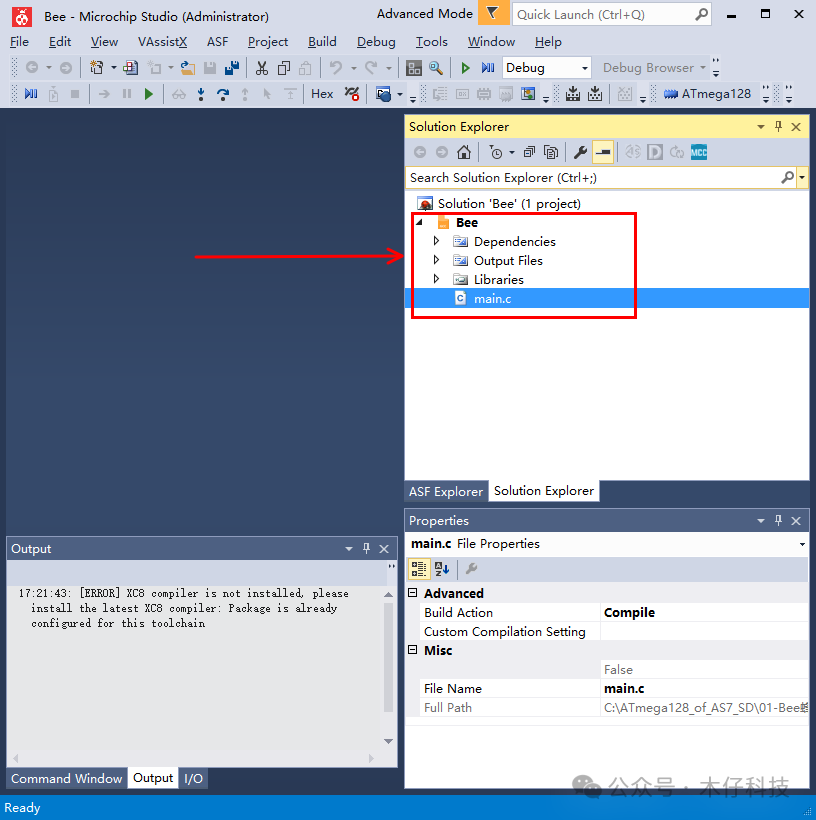
Task: Click Start Without Debugging green arrow
Action: pos(465,67)
